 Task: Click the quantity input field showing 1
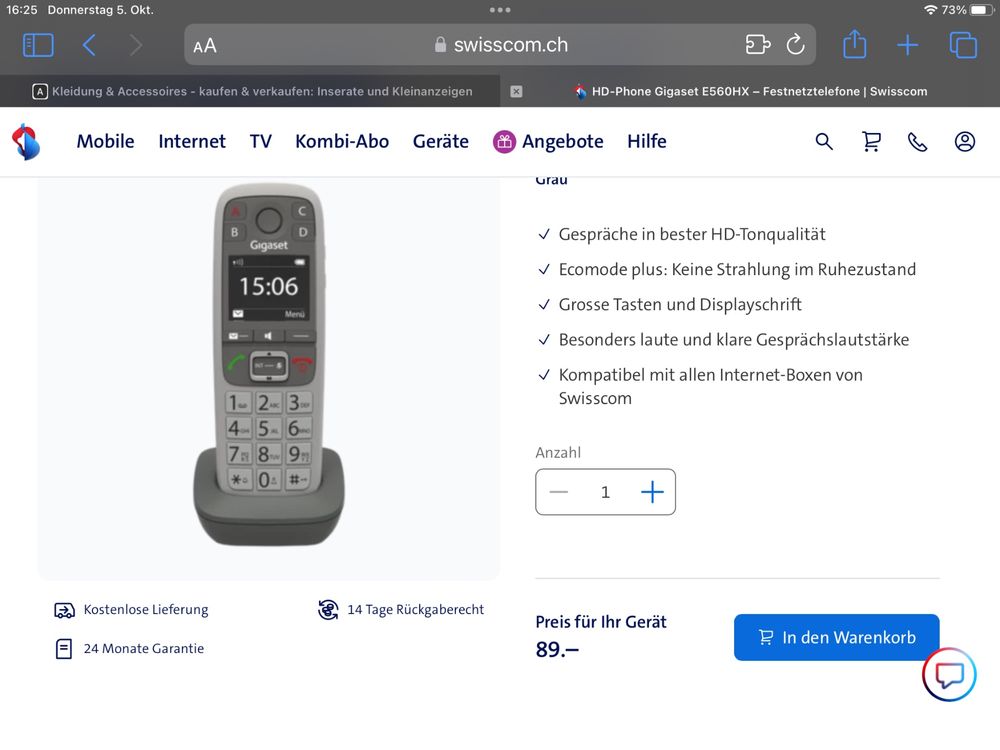click(x=605, y=491)
